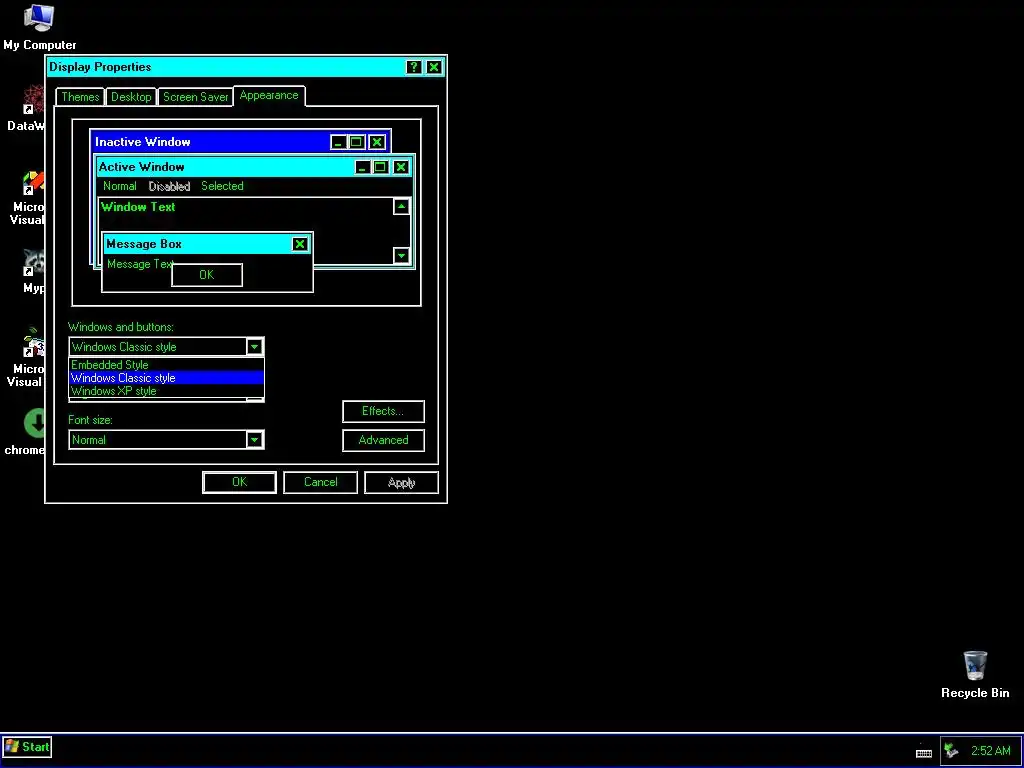Choose Windows XP style option
Viewport: 1024px width, 768px height.
click(167, 391)
